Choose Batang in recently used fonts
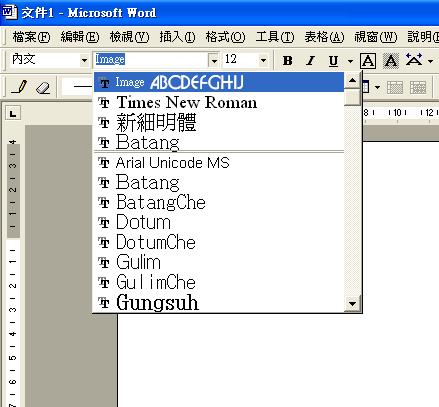Image resolution: width=439 pixels, height=407 pixels. point(219,142)
